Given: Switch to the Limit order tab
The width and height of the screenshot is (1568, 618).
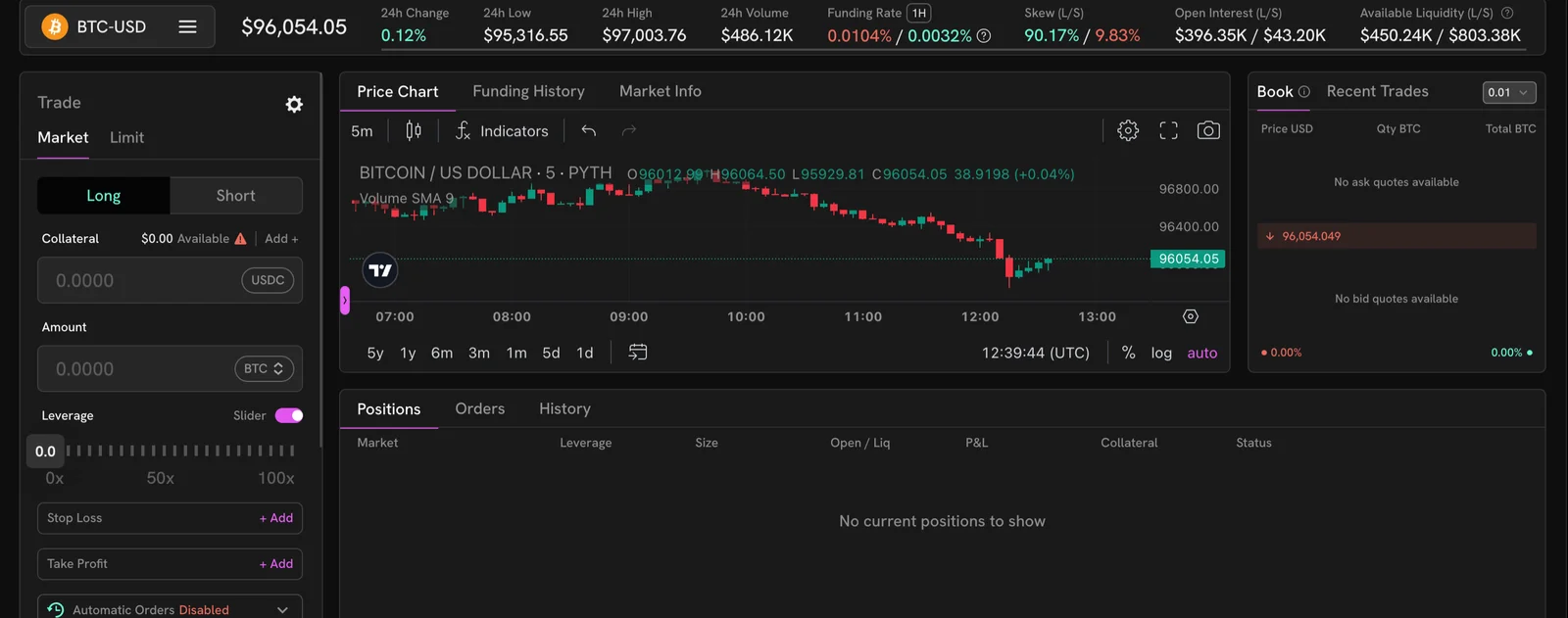Looking at the screenshot, I should [x=126, y=137].
